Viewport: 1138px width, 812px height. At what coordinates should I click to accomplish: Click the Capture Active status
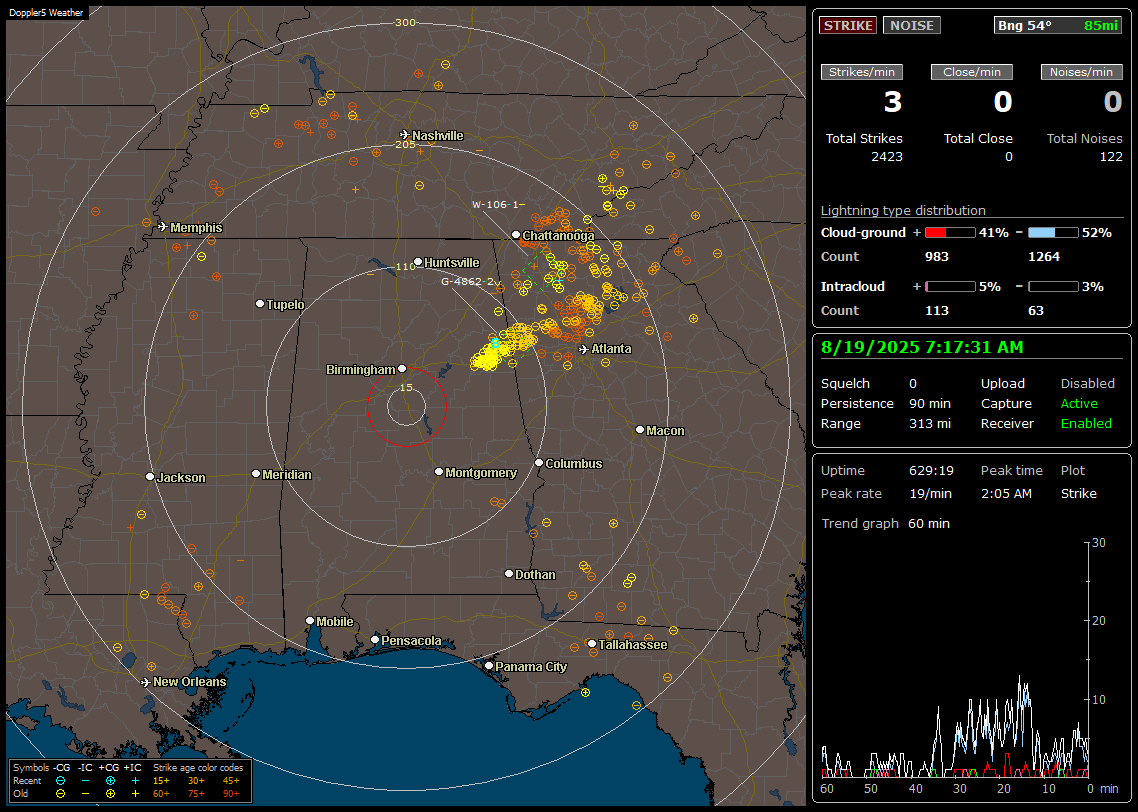pyautogui.click(x=1079, y=403)
